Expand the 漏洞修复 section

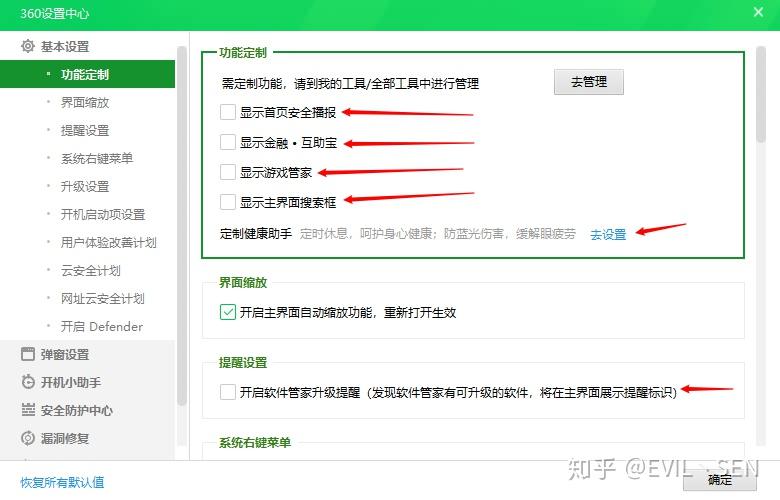[x=65, y=438]
